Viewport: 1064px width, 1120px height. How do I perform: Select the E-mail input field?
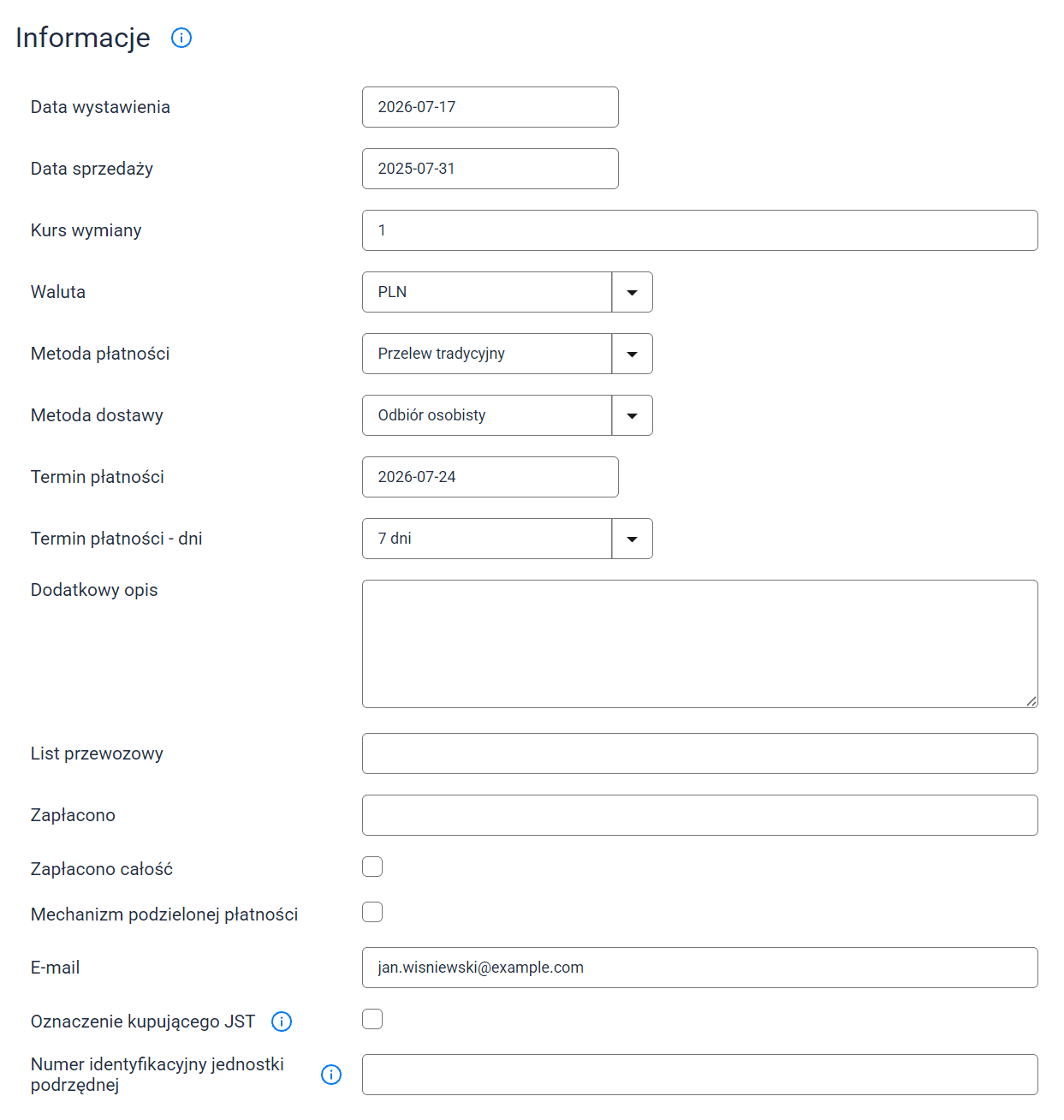[700, 968]
